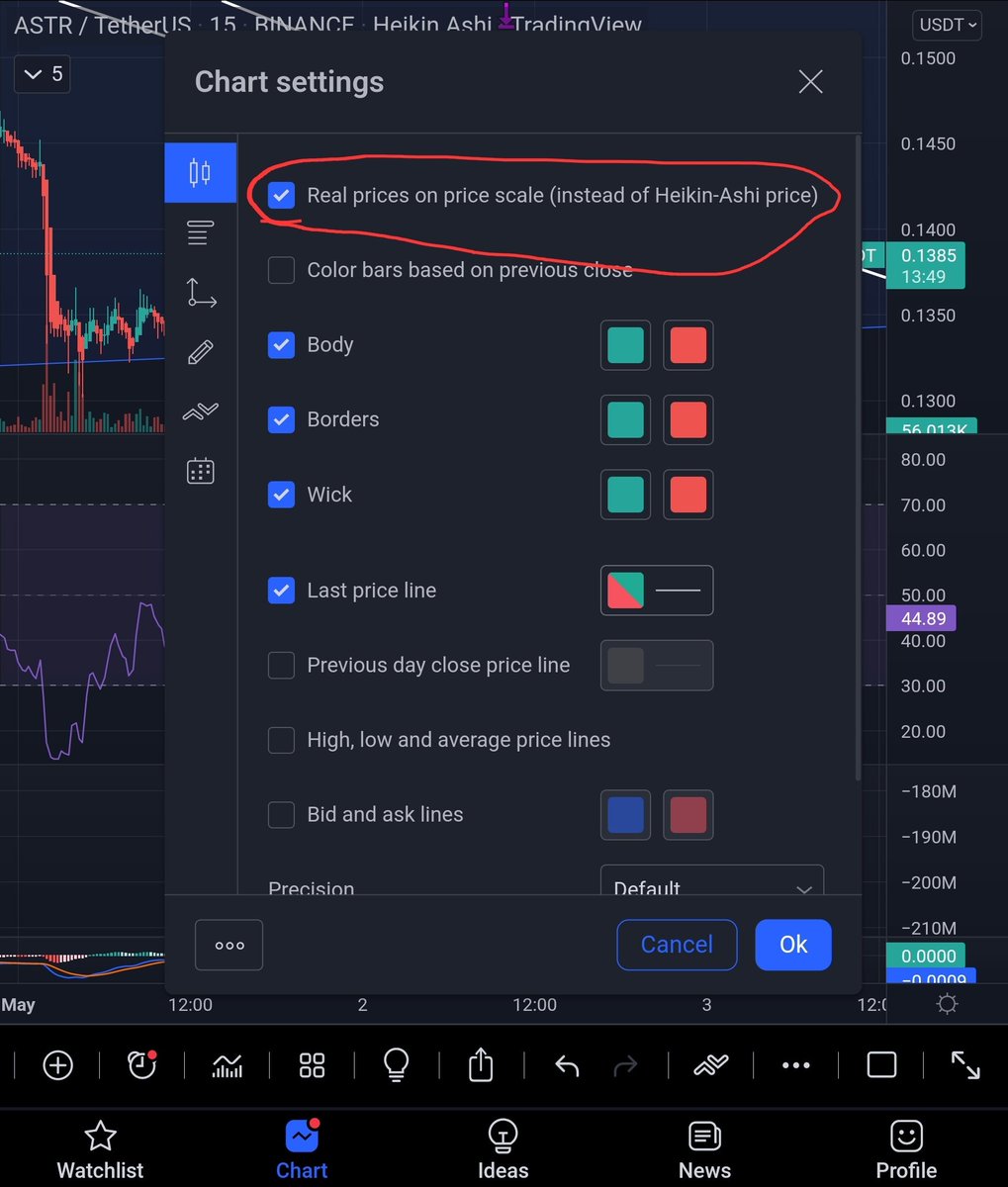Change the green Wick up color

[625, 495]
